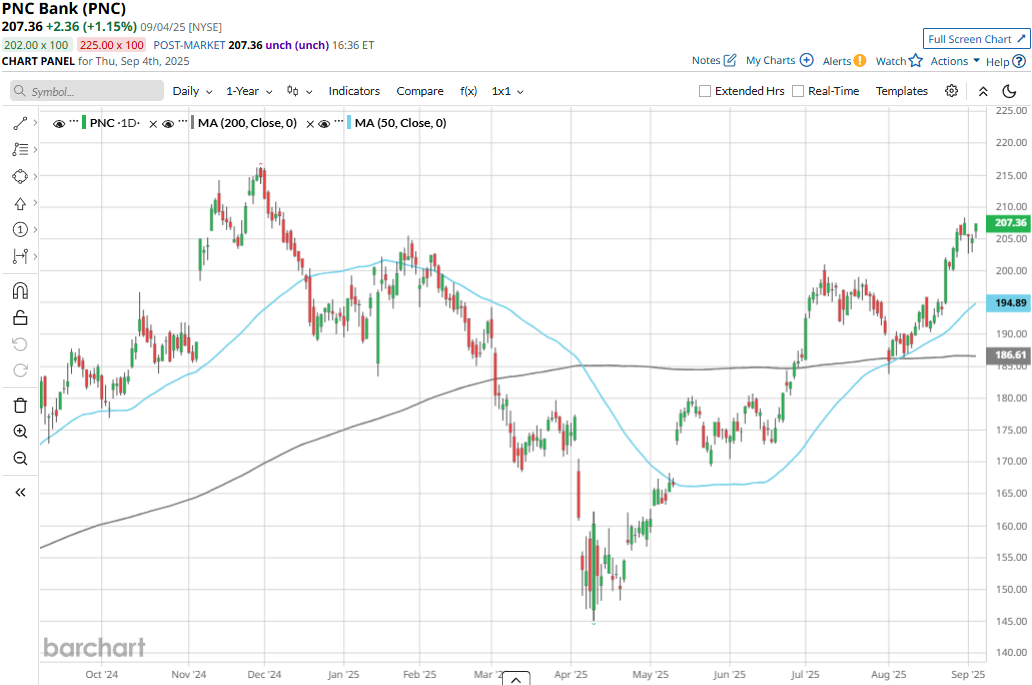
Task: Click the trash can to delete drawings
Action: (x=20, y=405)
